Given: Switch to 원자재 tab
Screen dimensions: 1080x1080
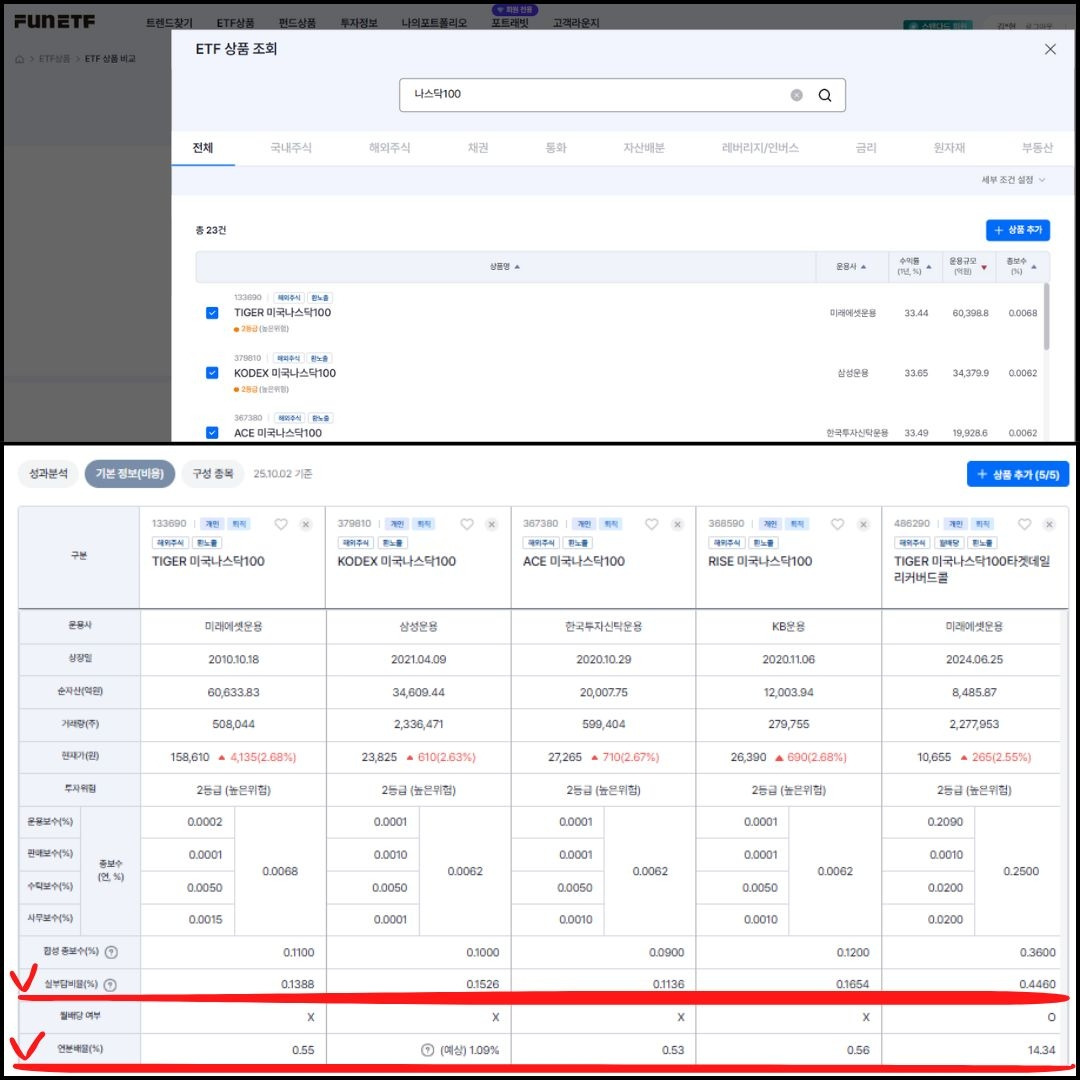Looking at the screenshot, I should [949, 148].
